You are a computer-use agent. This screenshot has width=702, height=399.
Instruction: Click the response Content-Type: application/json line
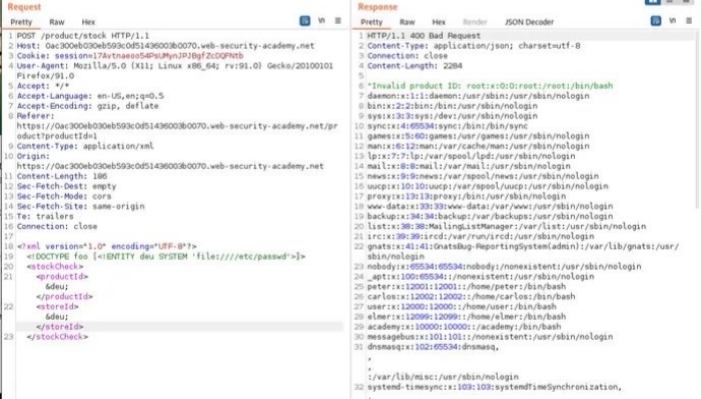point(474,46)
